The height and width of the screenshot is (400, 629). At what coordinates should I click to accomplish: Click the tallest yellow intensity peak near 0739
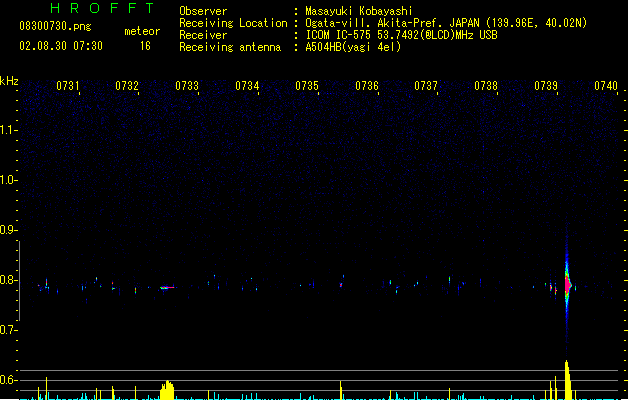pyautogui.click(x=568, y=380)
